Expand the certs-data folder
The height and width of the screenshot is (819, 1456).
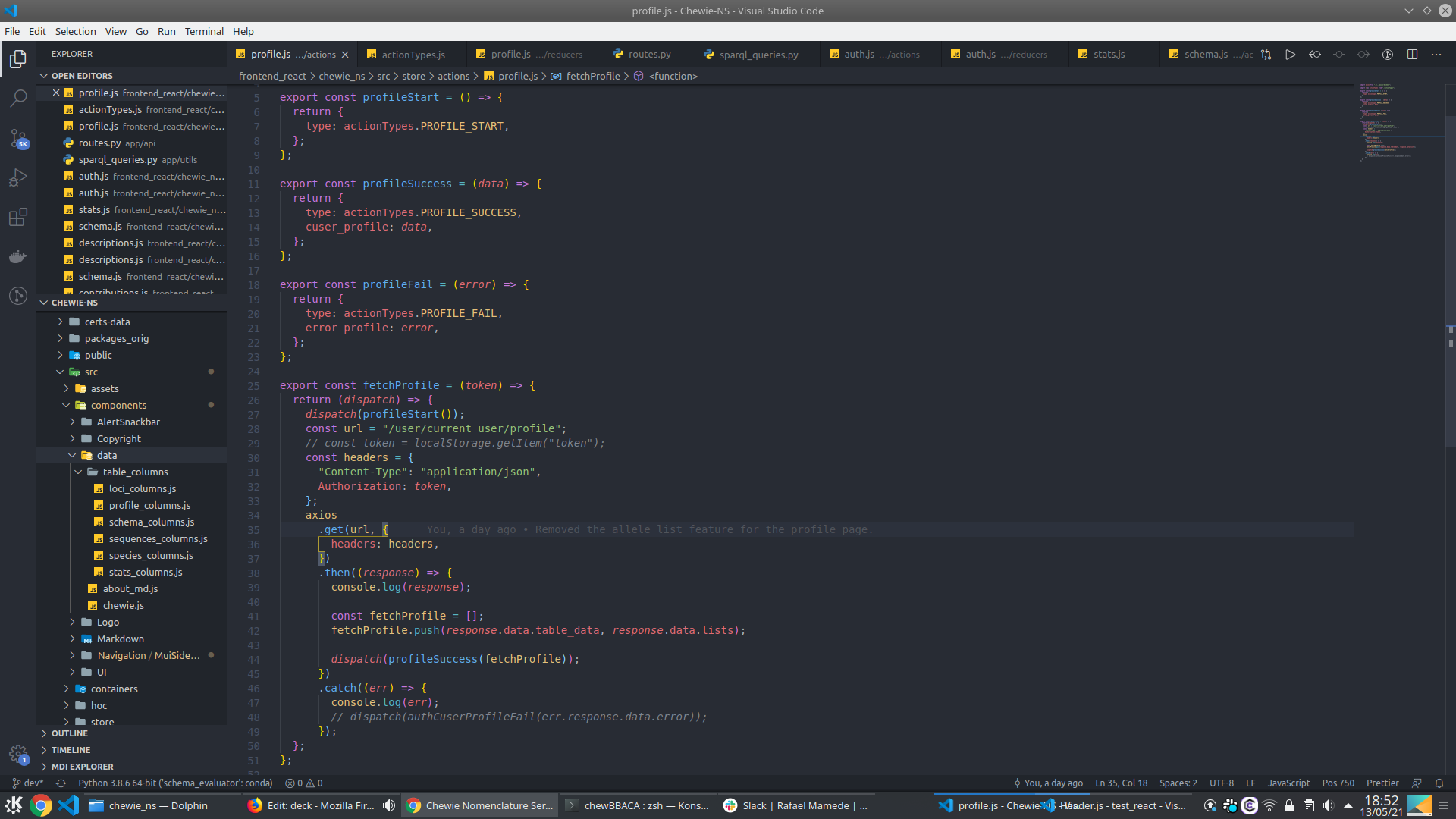[x=107, y=322]
